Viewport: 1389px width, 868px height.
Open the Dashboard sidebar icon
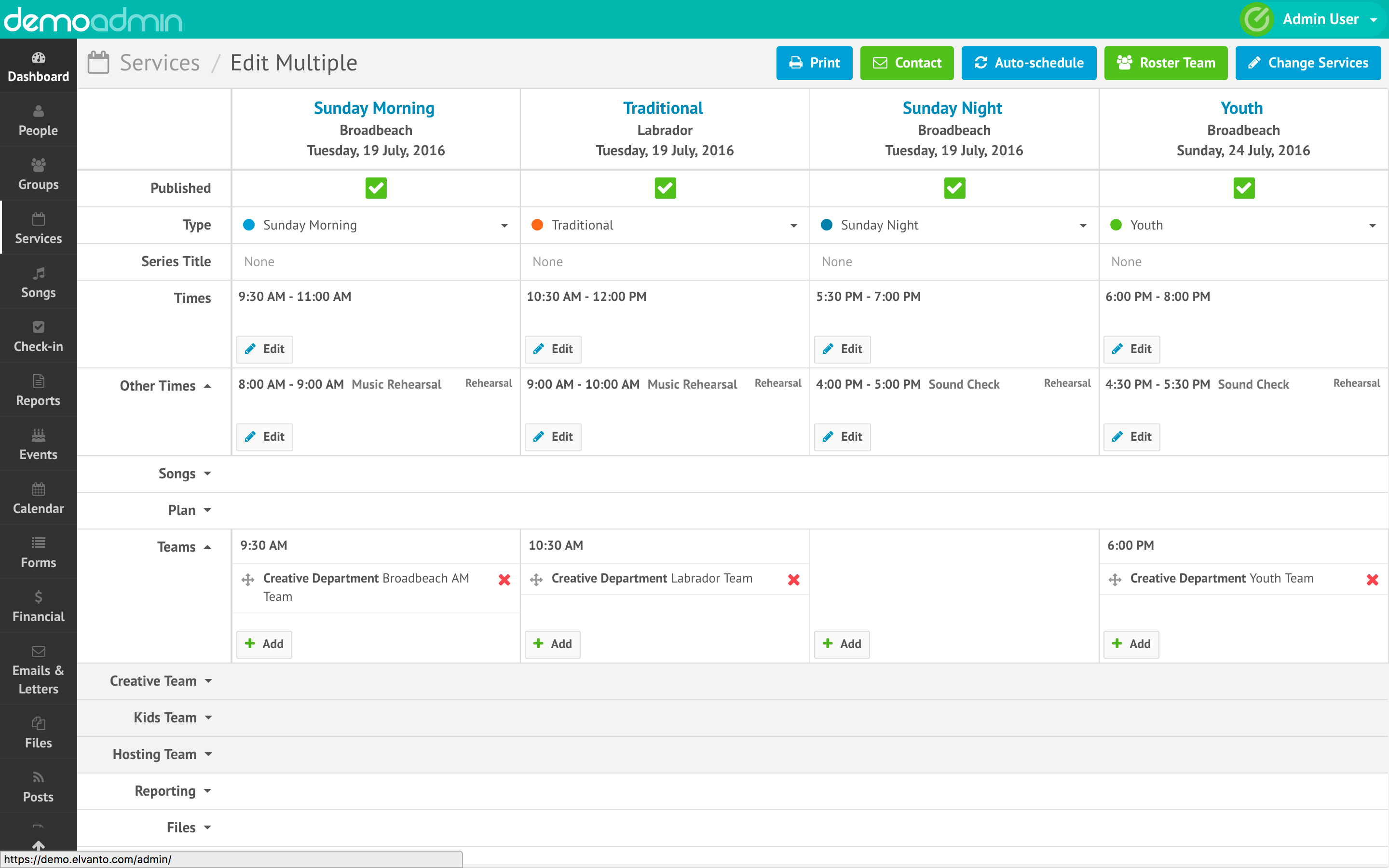pyautogui.click(x=38, y=58)
